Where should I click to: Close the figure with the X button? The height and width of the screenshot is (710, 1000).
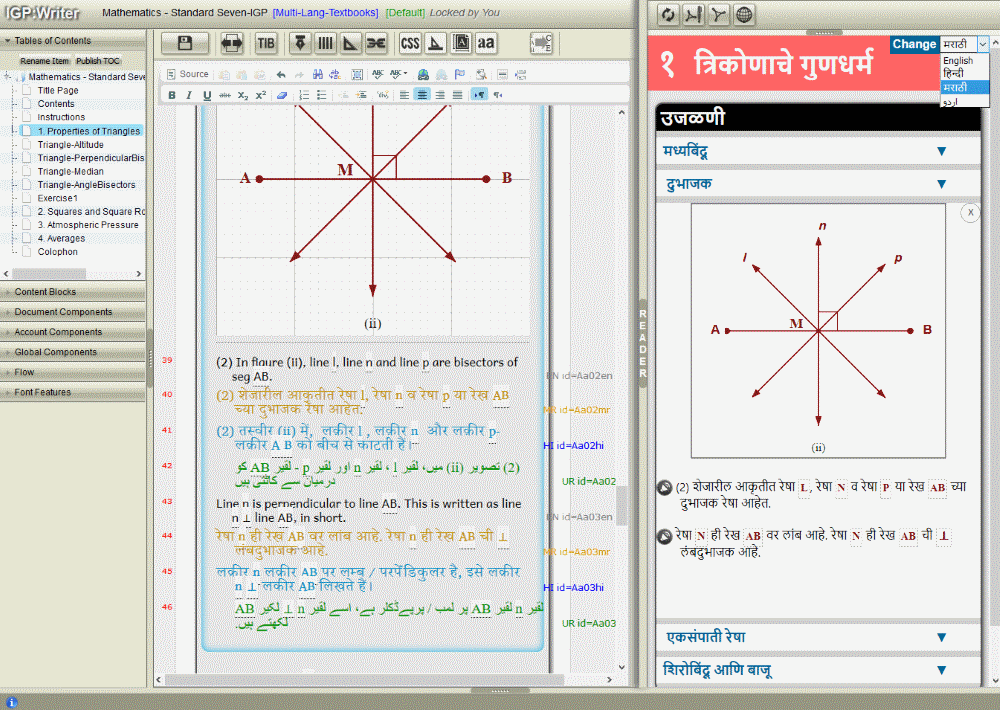point(970,213)
